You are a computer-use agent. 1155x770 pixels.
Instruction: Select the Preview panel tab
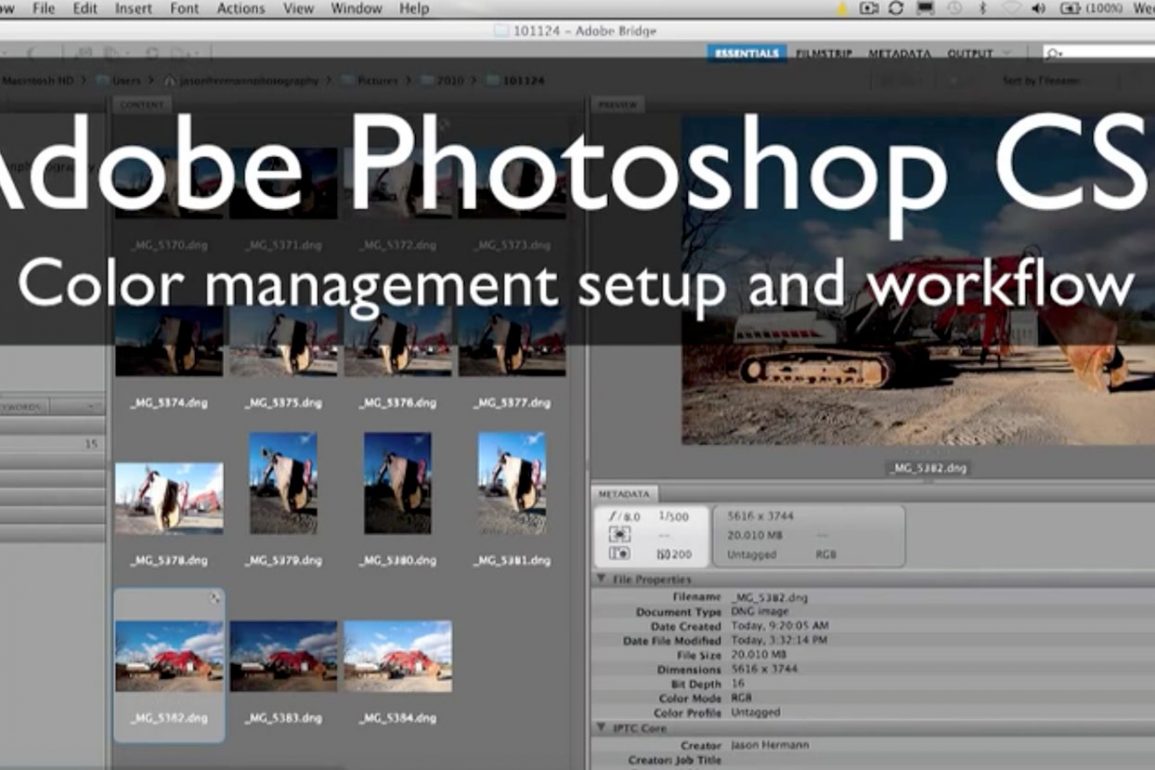click(617, 105)
